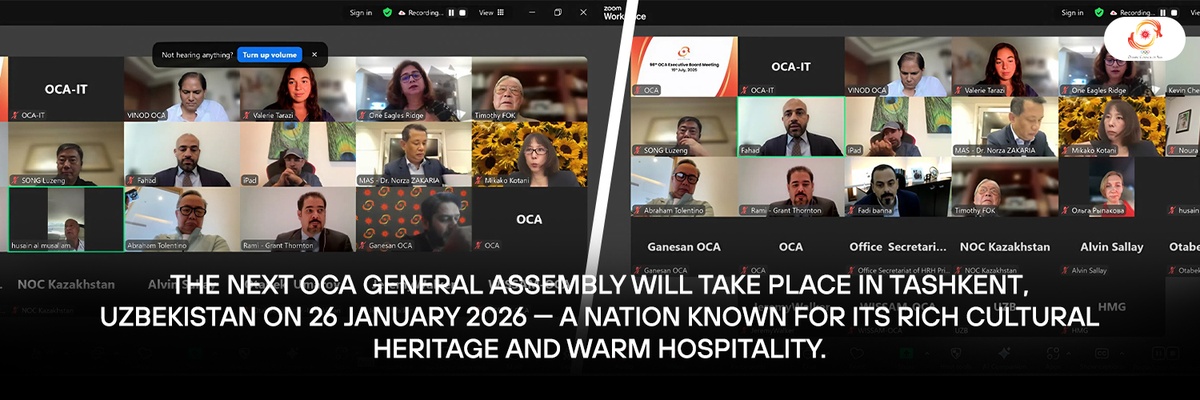Restore down the left Zoom window
The image size is (1200, 400).
point(558,13)
